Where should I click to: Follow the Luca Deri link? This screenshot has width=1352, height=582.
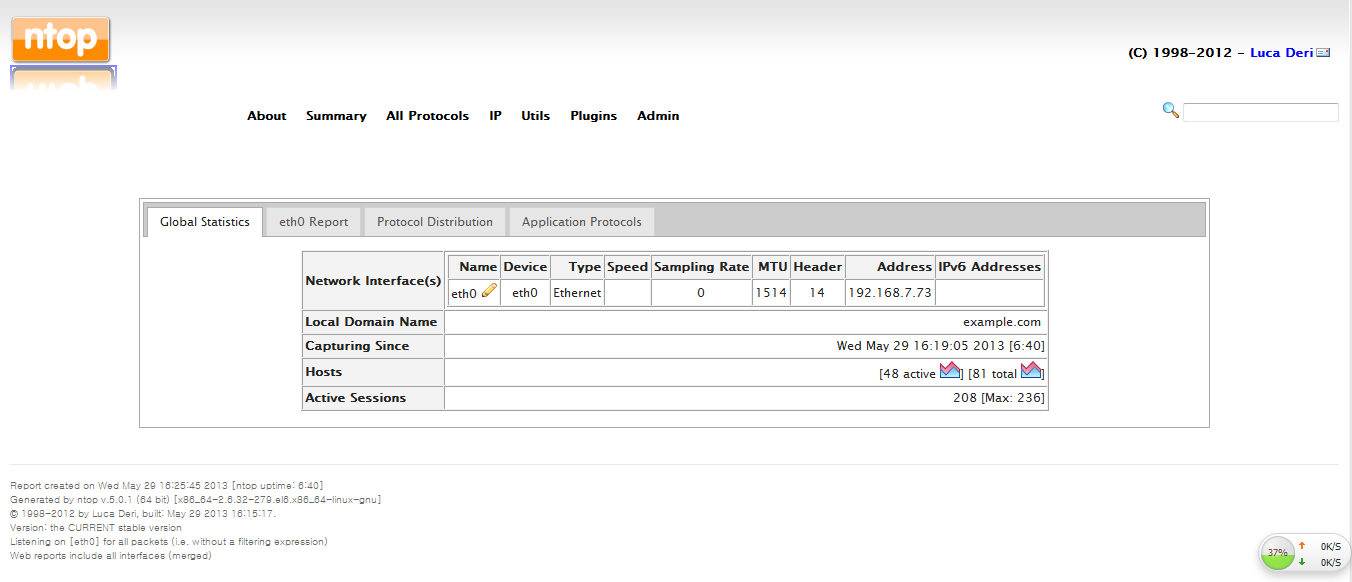(x=1281, y=53)
